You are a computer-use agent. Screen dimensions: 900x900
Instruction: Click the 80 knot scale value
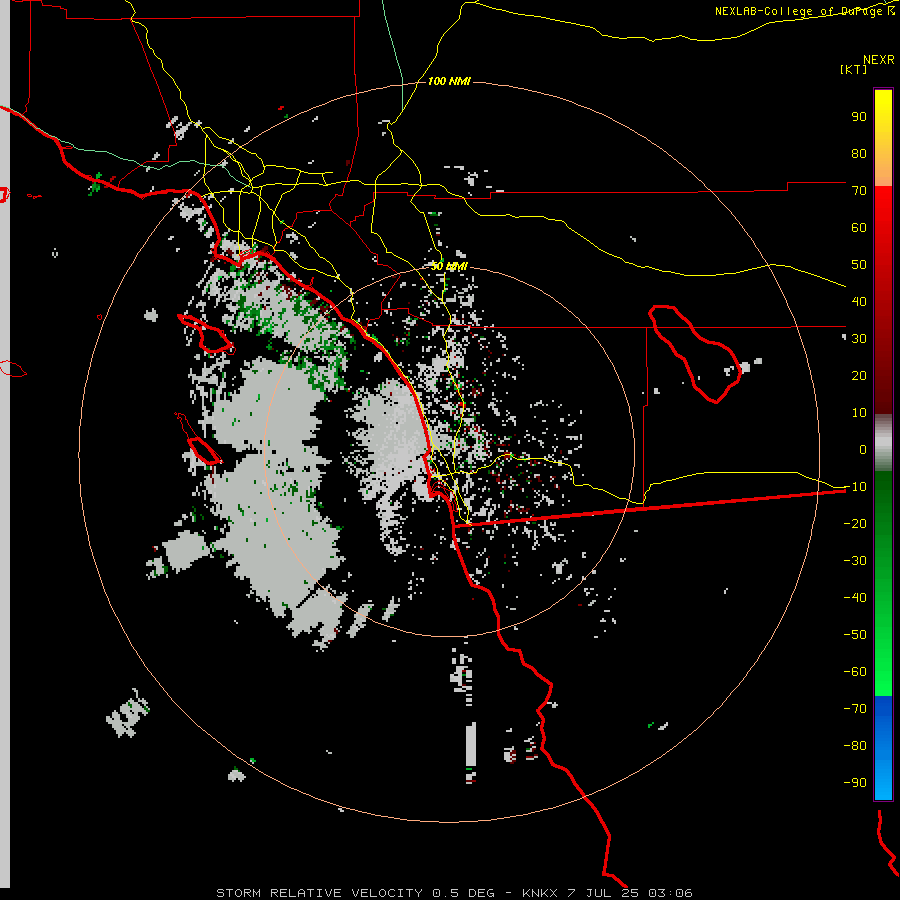[x=859, y=154]
